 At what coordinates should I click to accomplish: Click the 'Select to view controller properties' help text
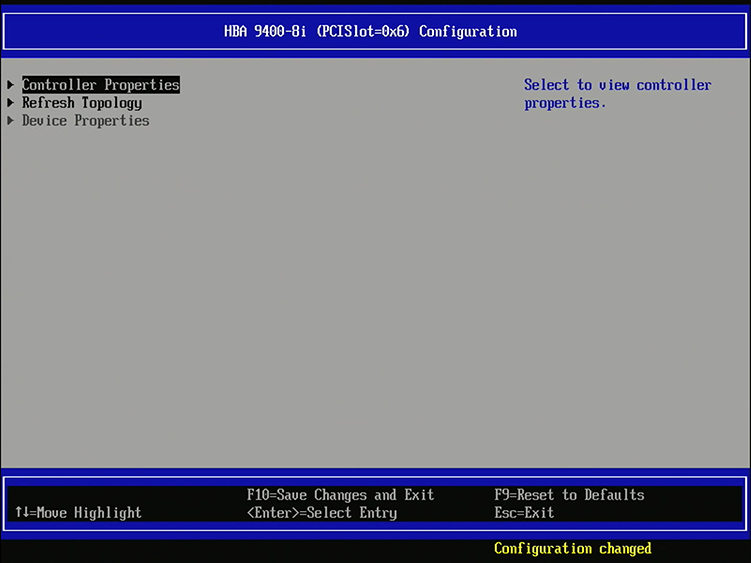(x=617, y=94)
